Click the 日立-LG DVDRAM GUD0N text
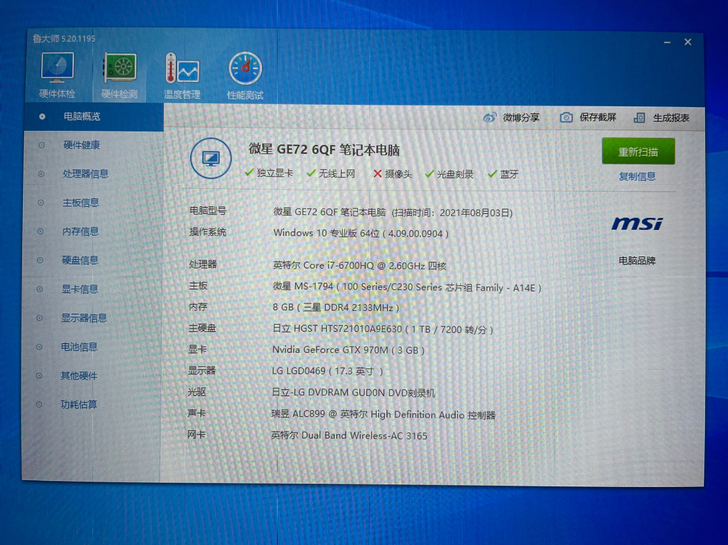 point(353,393)
